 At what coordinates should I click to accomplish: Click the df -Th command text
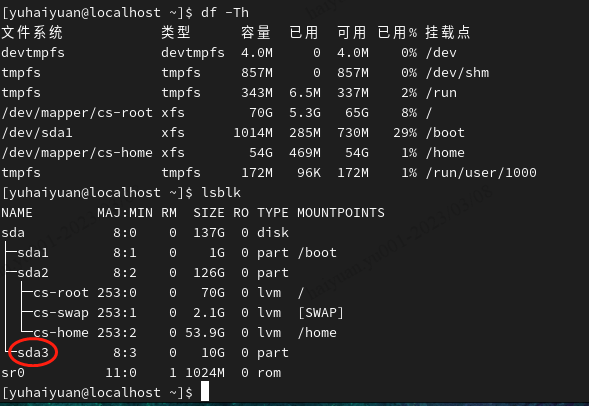[x=225, y=13]
